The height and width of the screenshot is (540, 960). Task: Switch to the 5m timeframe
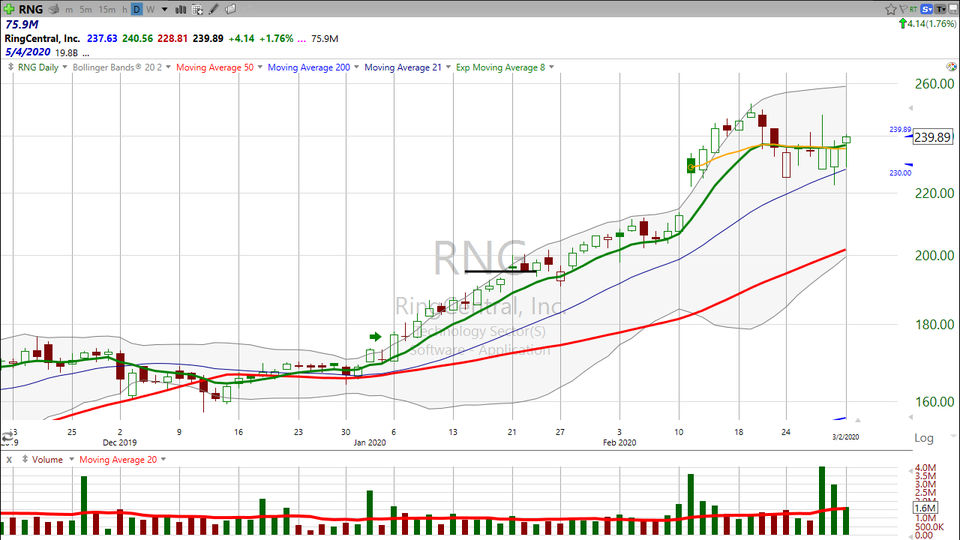pyautogui.click(x=86, y=10)
